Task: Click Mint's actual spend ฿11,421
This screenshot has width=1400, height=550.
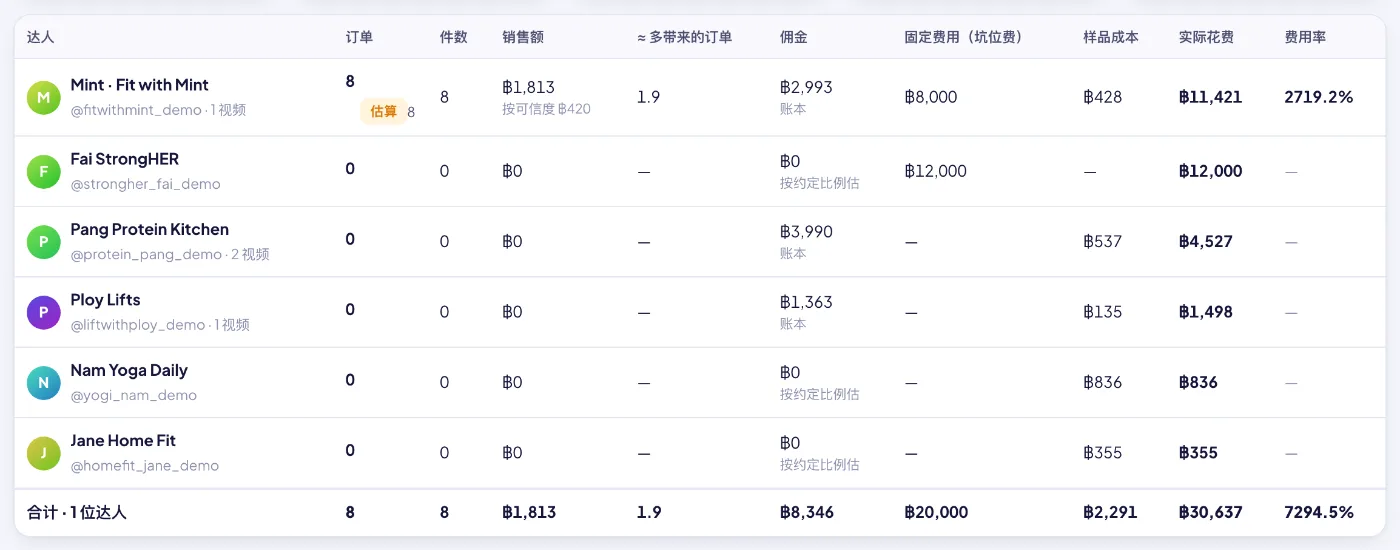Action: coord(1211,97)
